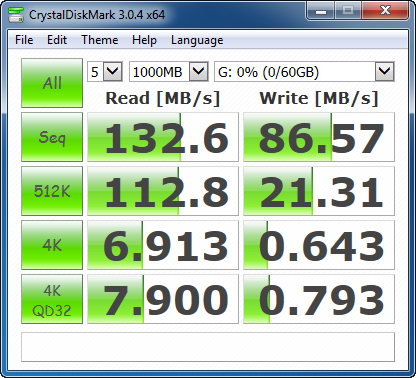Click the Write [MB/s] column header
This screenshot has height=378, width=416.
[x=319, y=99]
